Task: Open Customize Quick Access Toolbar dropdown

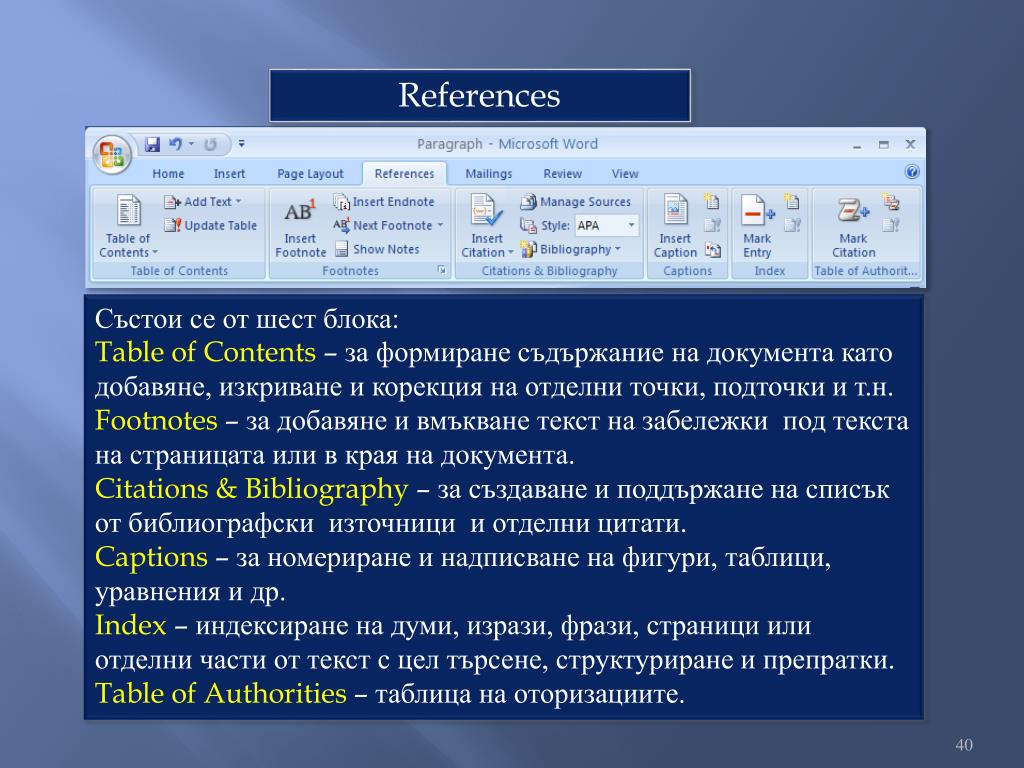Action: tap(241, 144)
